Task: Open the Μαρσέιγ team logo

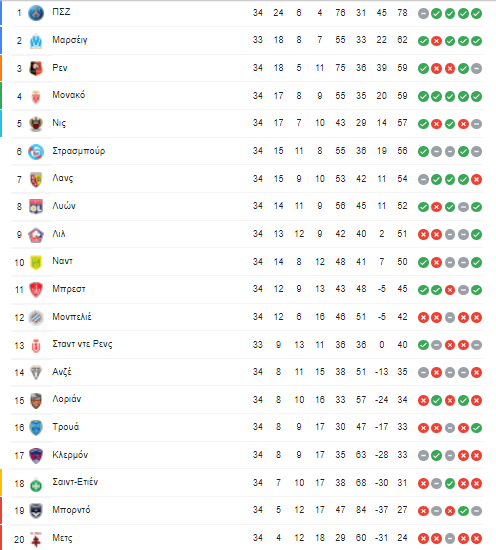Action: click(36, 41)
